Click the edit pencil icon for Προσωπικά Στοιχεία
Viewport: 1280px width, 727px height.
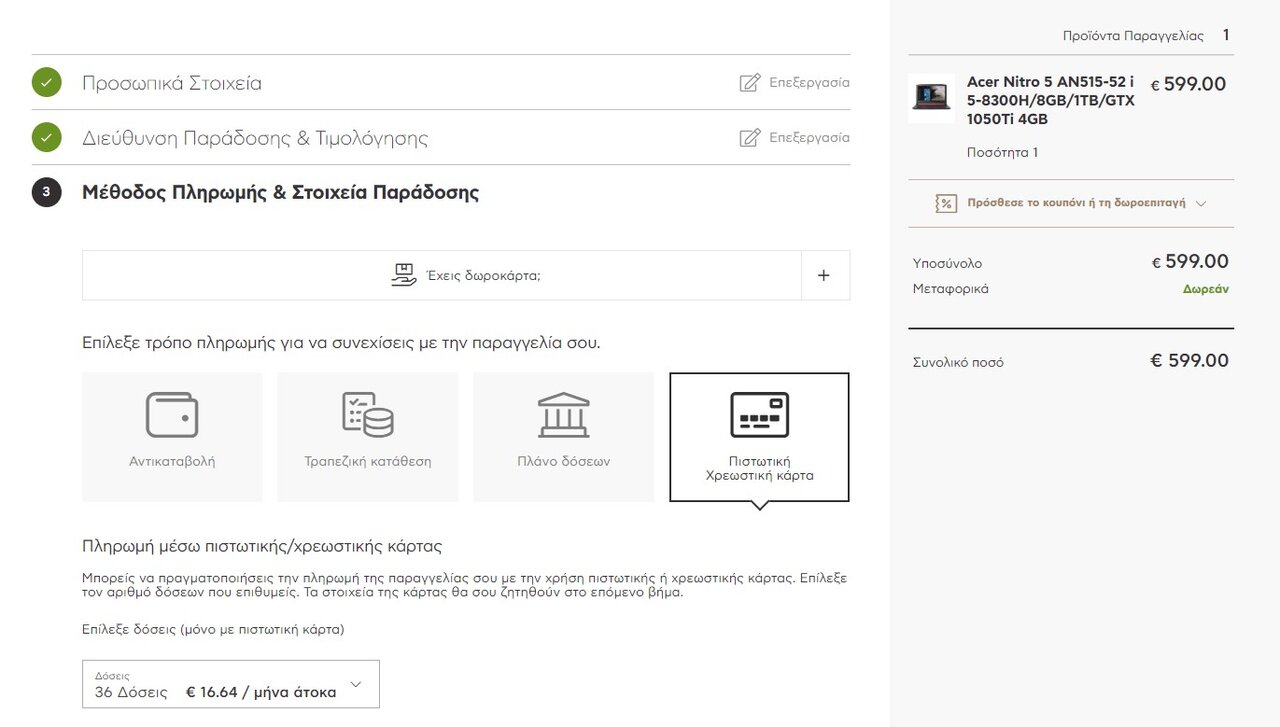tap(749, 83)
